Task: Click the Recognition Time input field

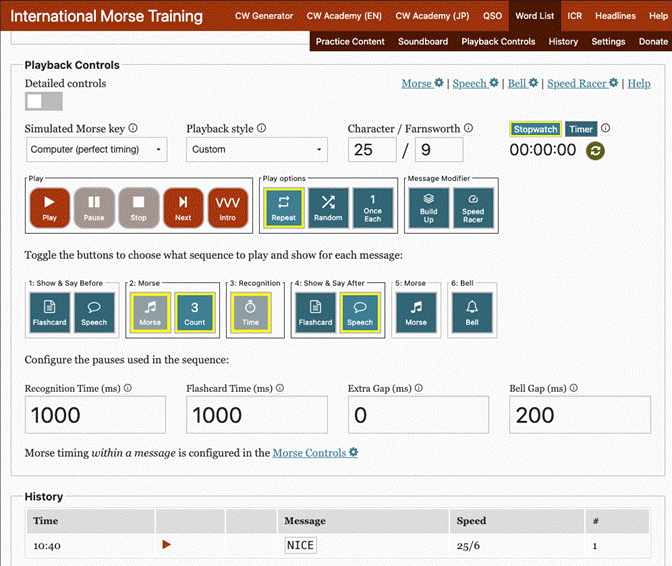Action: (x=95, y=415)
